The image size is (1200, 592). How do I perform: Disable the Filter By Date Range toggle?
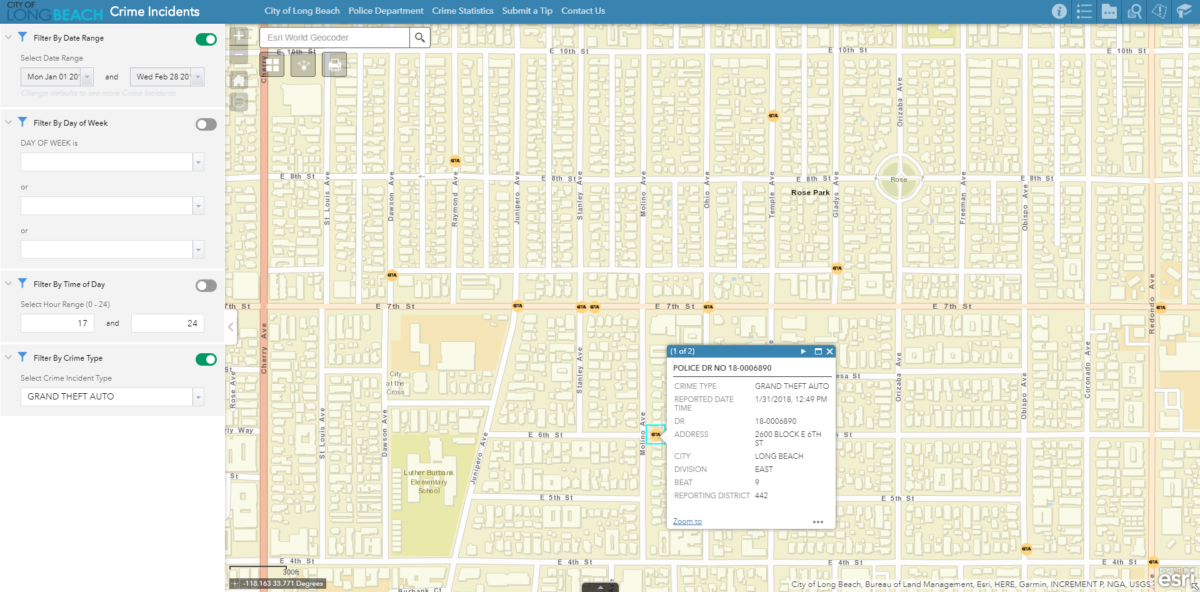pyautogui.click(x=206, y=39)
